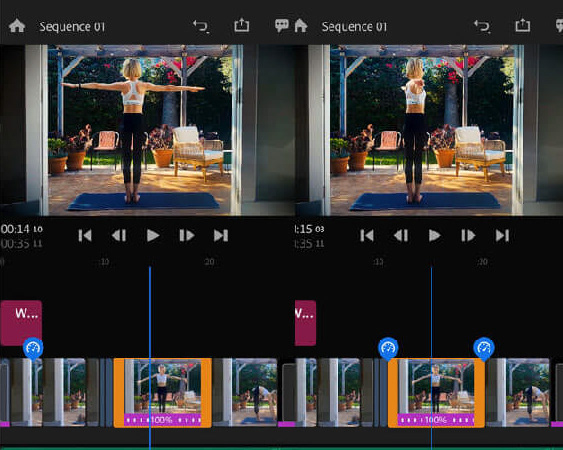Select left panel speed marker pin

(33, 348)
